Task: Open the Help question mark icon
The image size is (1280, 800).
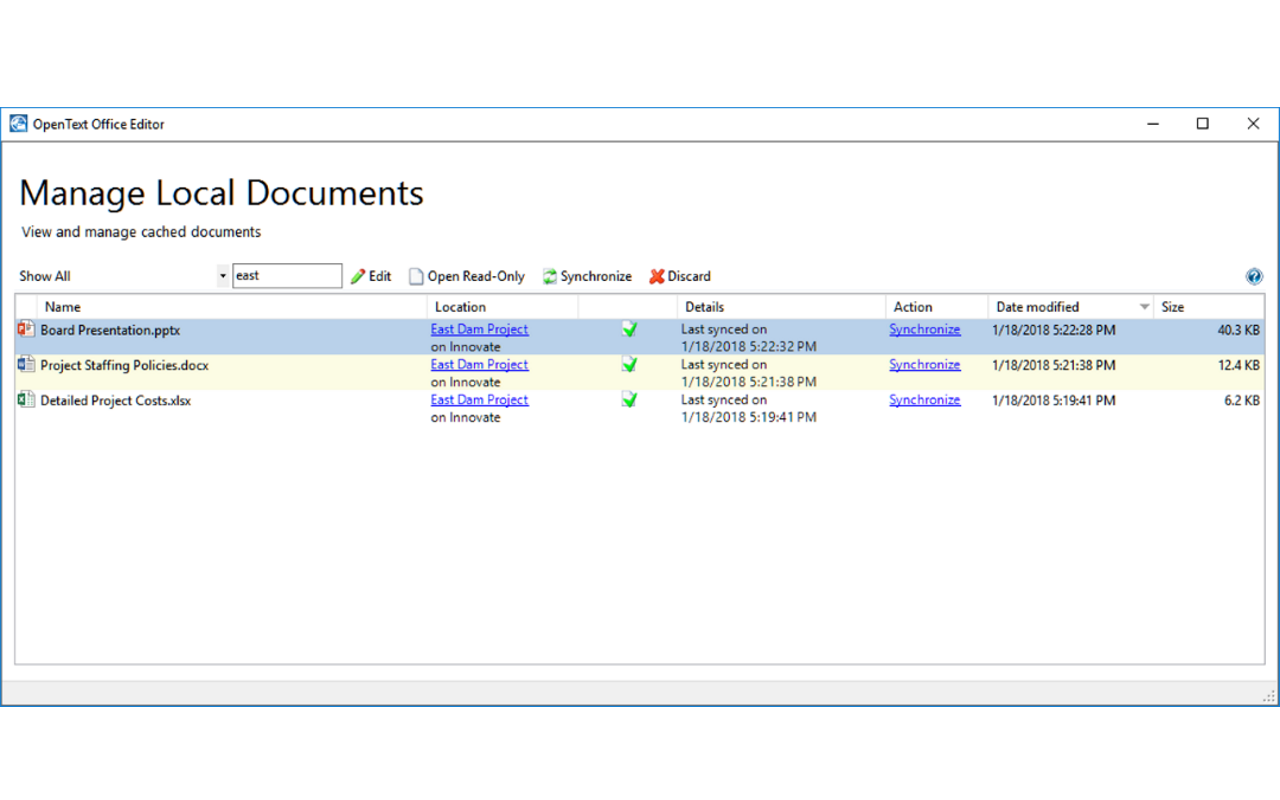Action: (1254, 276)
